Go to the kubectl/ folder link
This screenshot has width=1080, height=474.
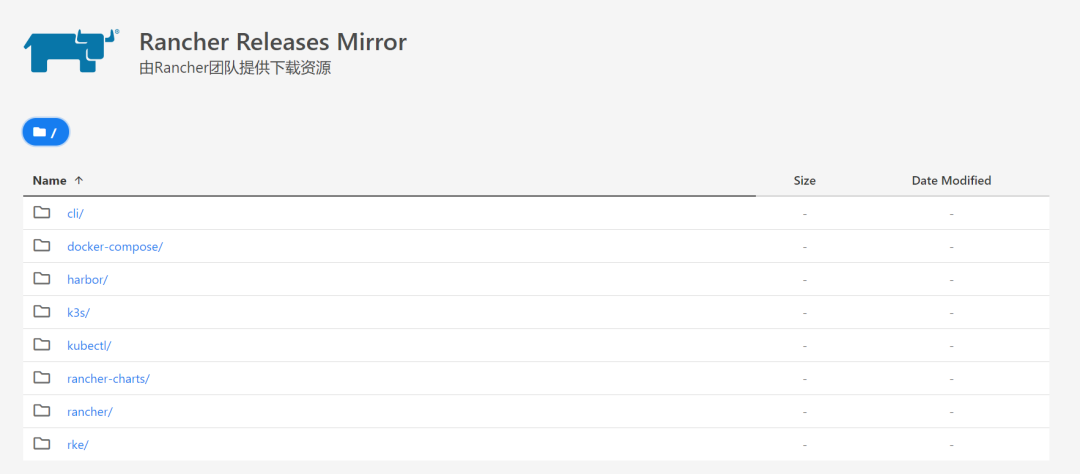(x=89, y=346)
